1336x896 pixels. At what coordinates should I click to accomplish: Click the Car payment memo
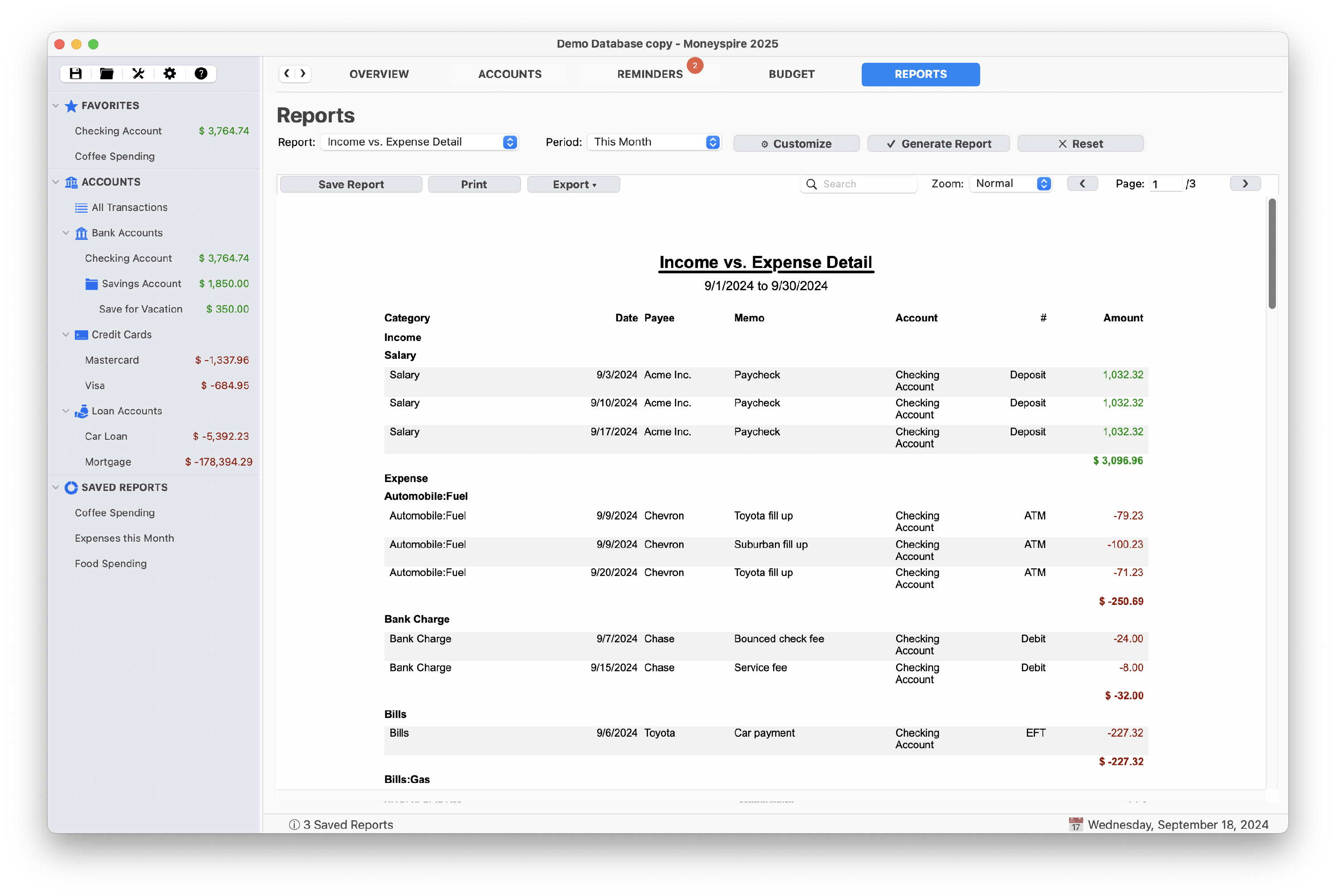pos(764,733)
